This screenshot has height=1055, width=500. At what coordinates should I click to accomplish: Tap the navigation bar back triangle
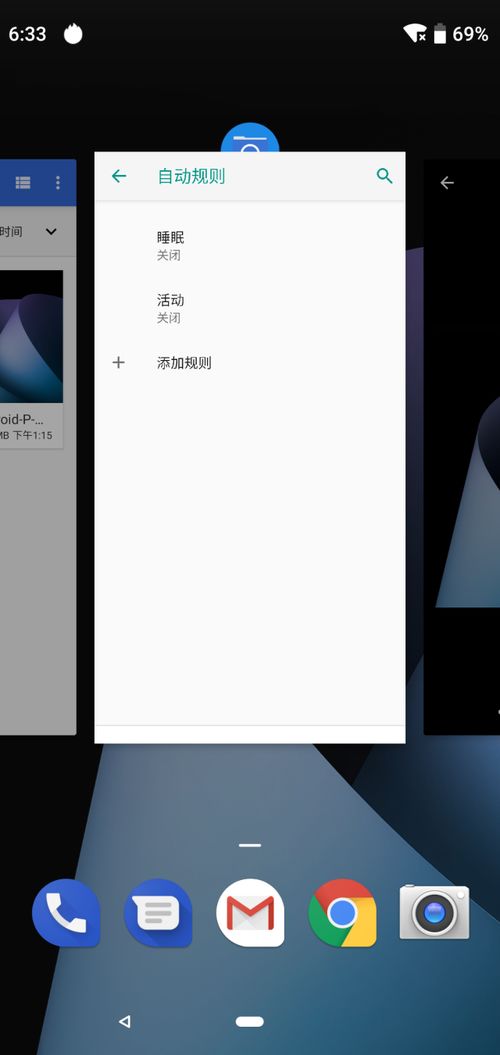tap(124, 1021)
